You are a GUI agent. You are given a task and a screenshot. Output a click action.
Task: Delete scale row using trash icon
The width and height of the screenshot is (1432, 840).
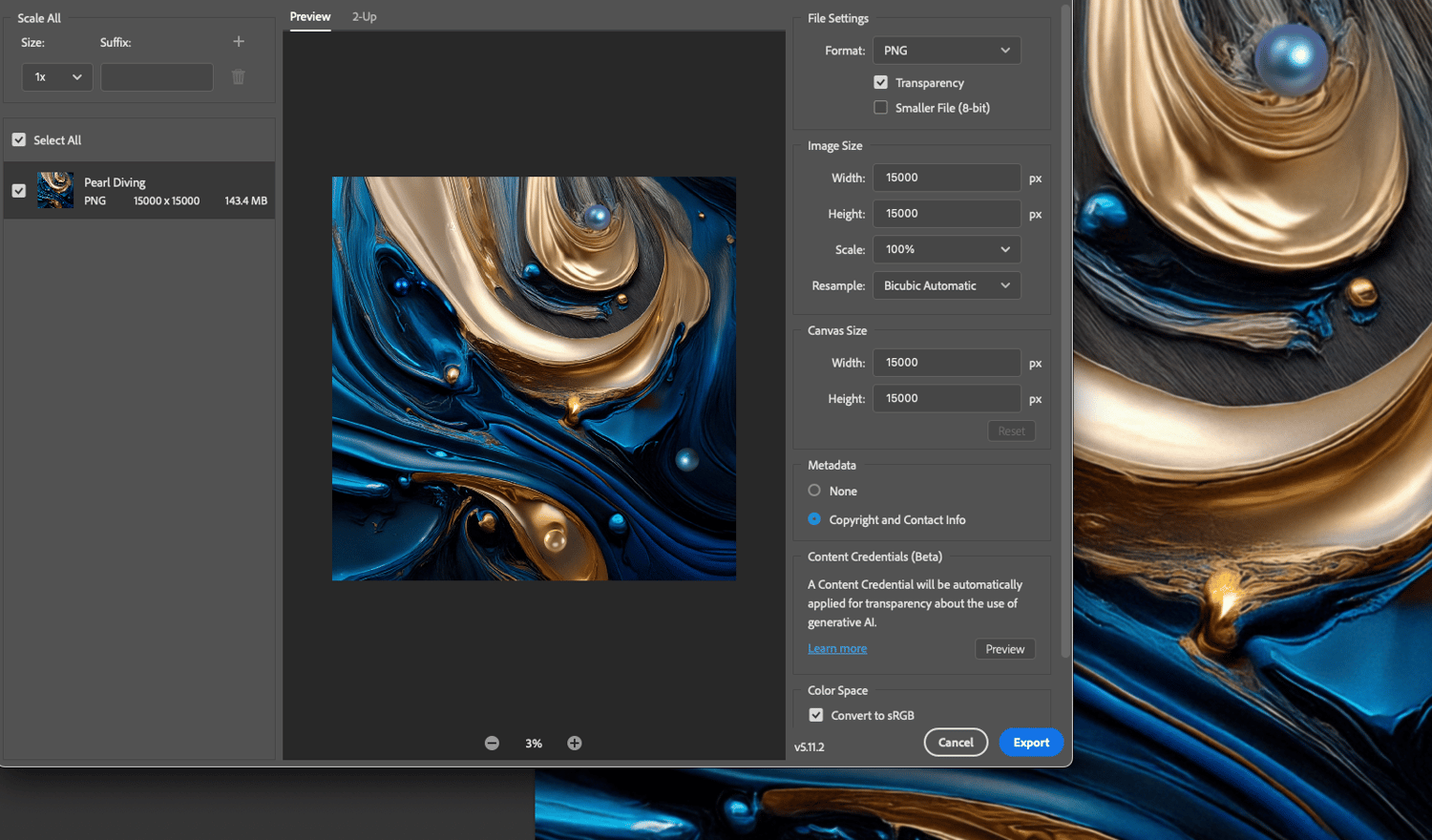point(239,76)
